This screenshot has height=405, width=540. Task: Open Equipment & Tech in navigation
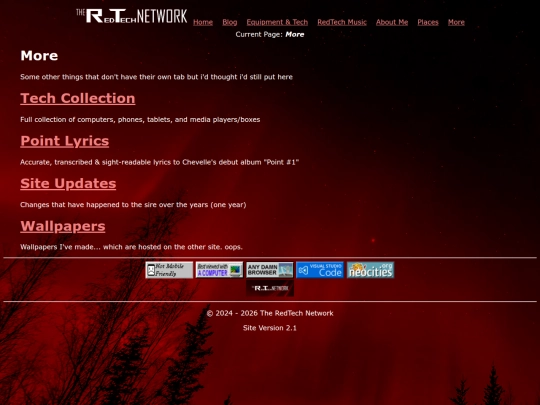[277, 22]
